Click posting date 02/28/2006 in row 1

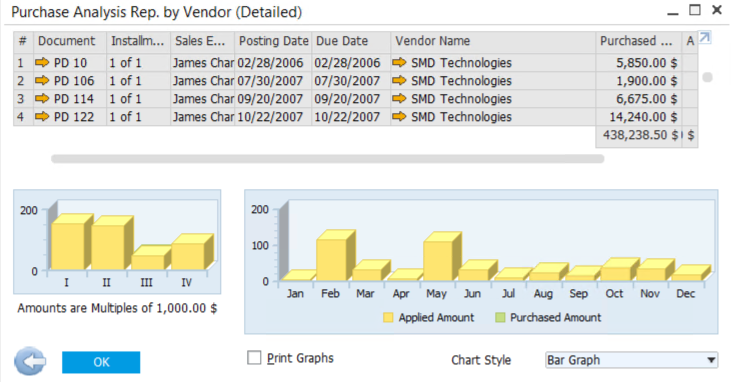[273, 63]
